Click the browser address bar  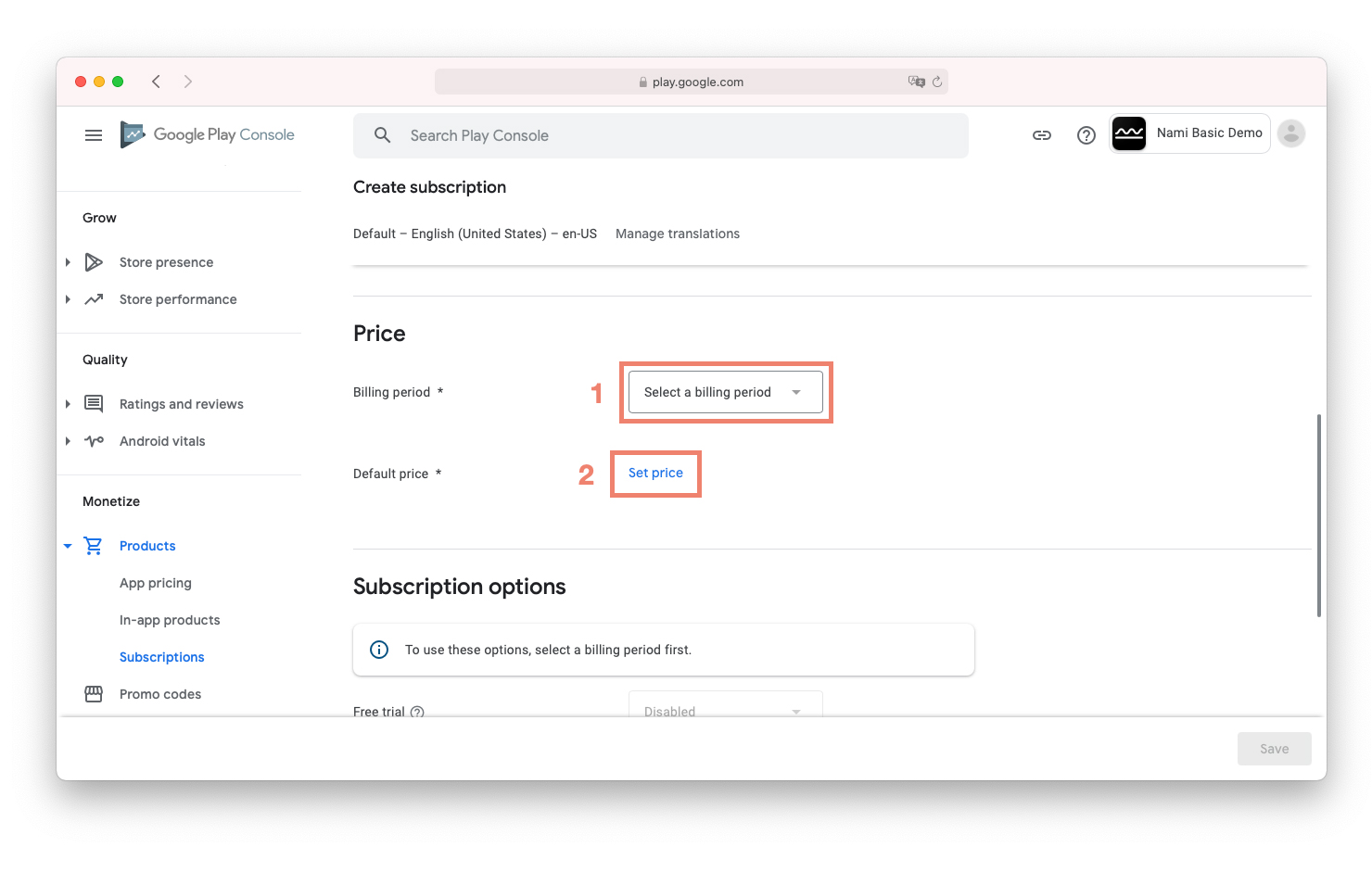click(x=692, y=82)
